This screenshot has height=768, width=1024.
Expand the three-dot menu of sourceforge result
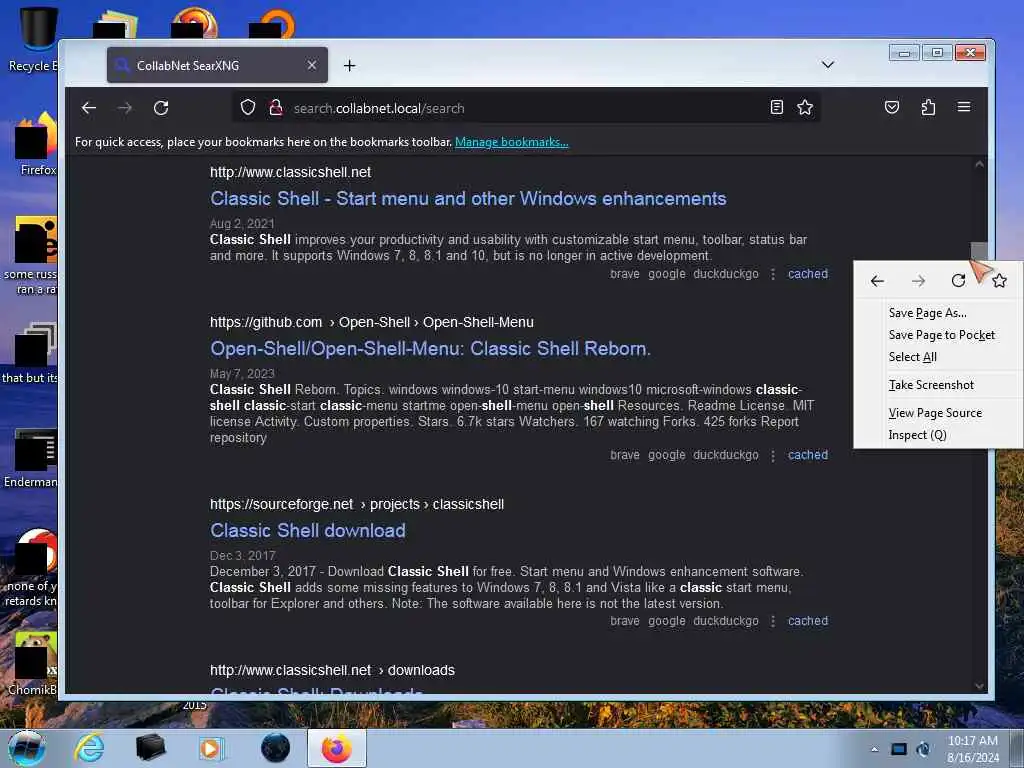coord(773,621)
